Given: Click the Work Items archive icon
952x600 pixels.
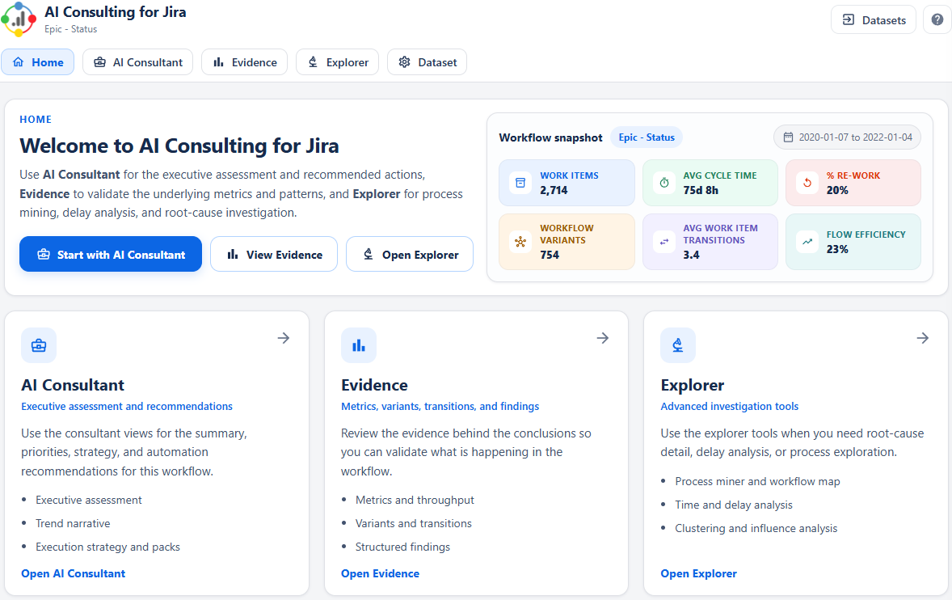Looking at the screenshot, I should [x=520, y=183].
